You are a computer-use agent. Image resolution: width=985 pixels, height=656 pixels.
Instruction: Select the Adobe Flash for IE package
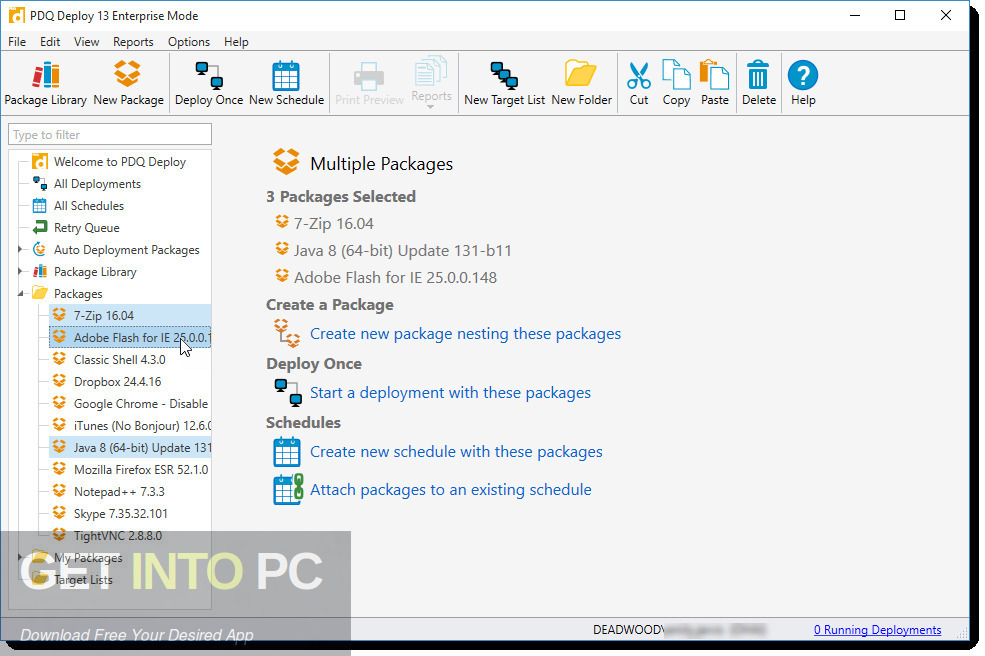pyautogui.click(x=130, y=337)
